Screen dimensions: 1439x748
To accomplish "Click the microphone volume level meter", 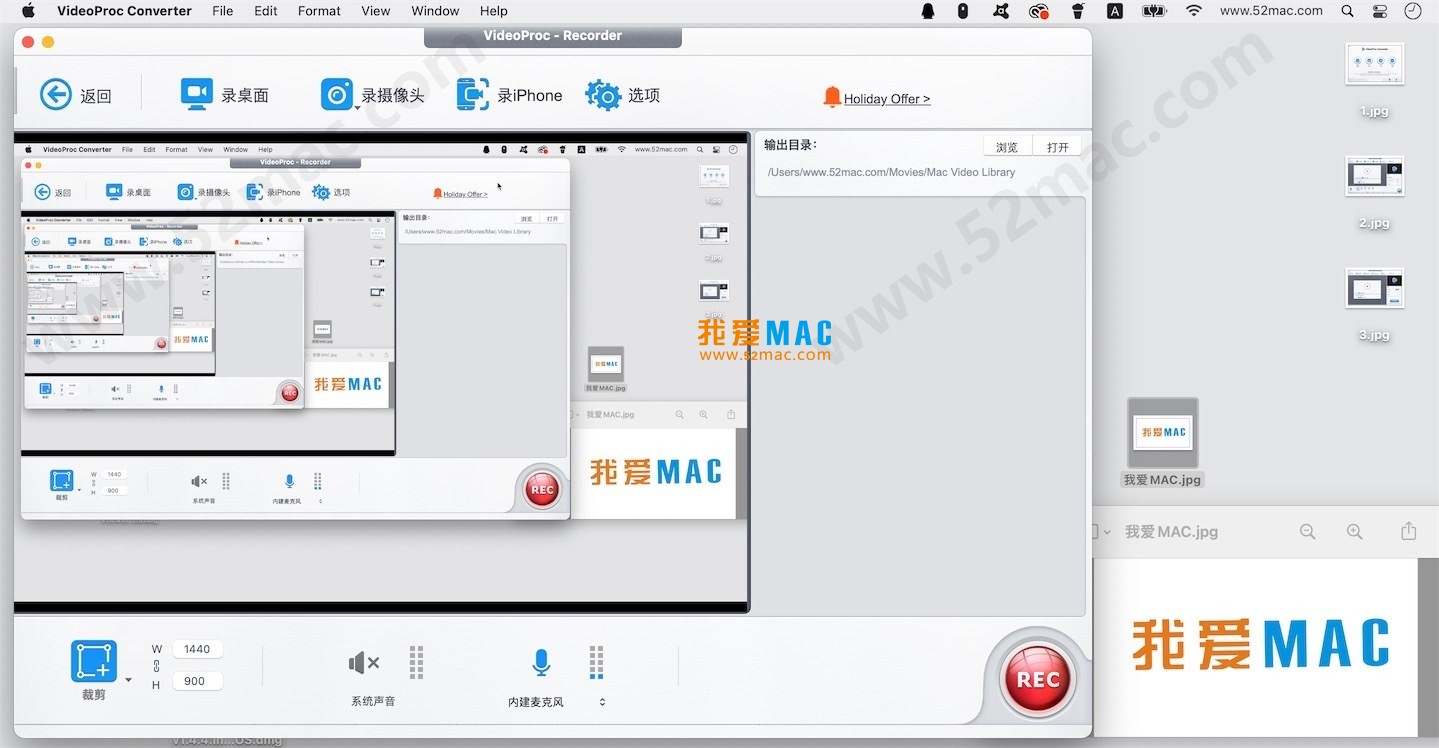I will [596, 663].
